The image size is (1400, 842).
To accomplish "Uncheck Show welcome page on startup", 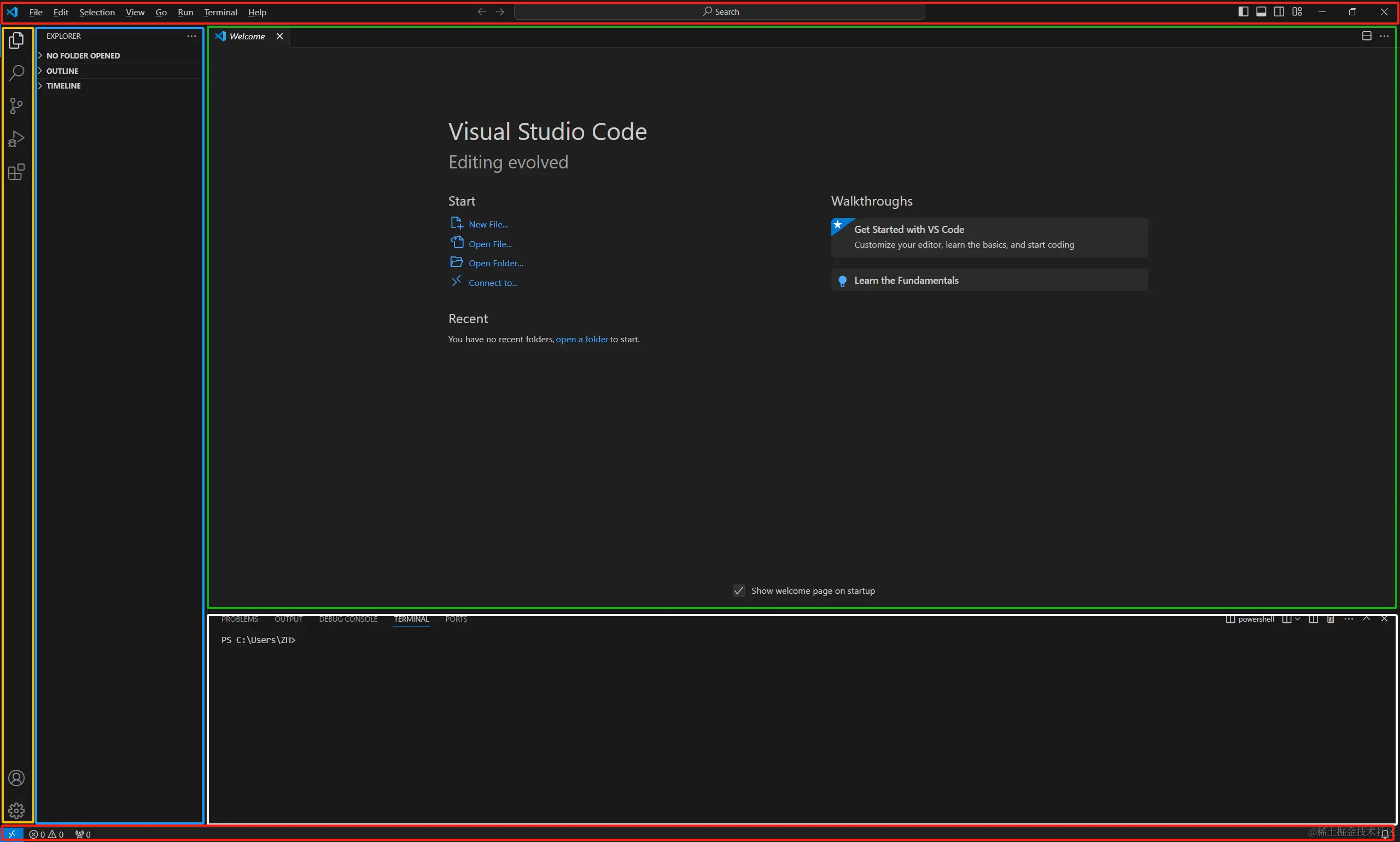I will [738, 590].
